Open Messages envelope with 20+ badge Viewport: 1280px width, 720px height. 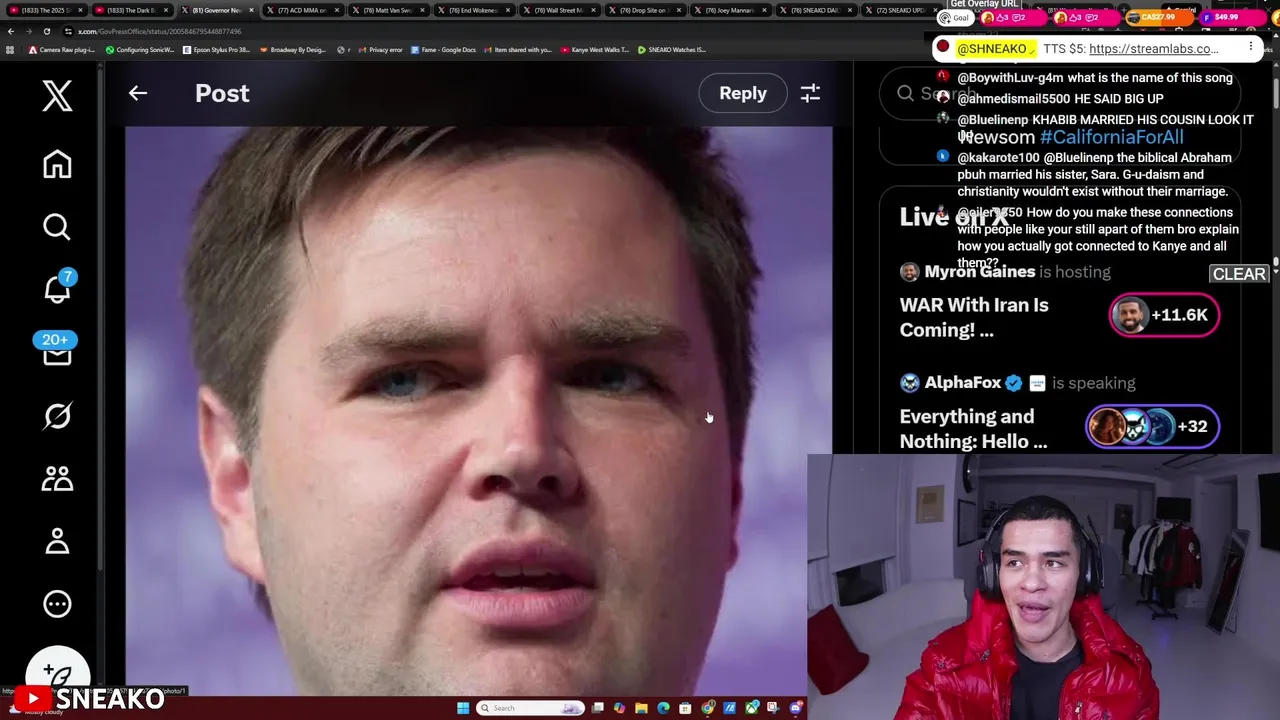click(57, 350)
